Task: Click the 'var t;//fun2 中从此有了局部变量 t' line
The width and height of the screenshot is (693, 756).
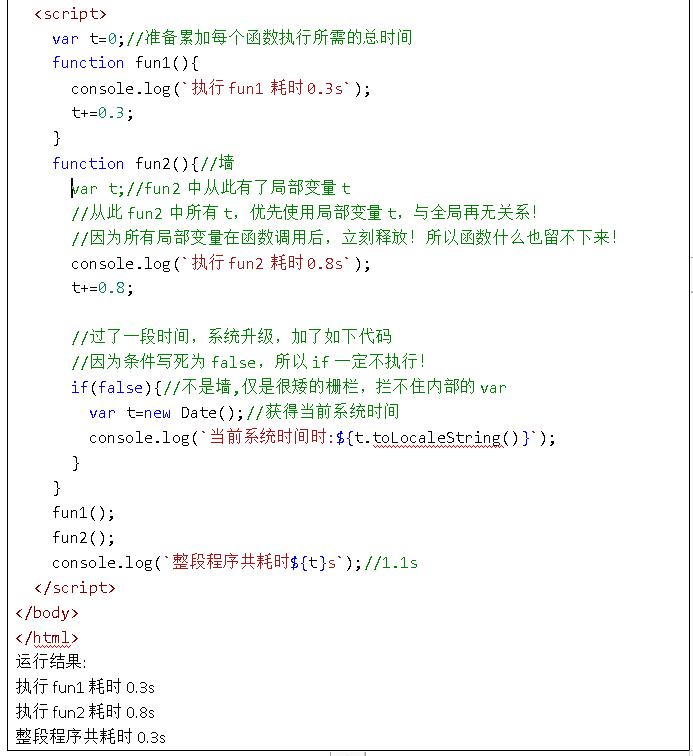Action: [x=211, y=188]
